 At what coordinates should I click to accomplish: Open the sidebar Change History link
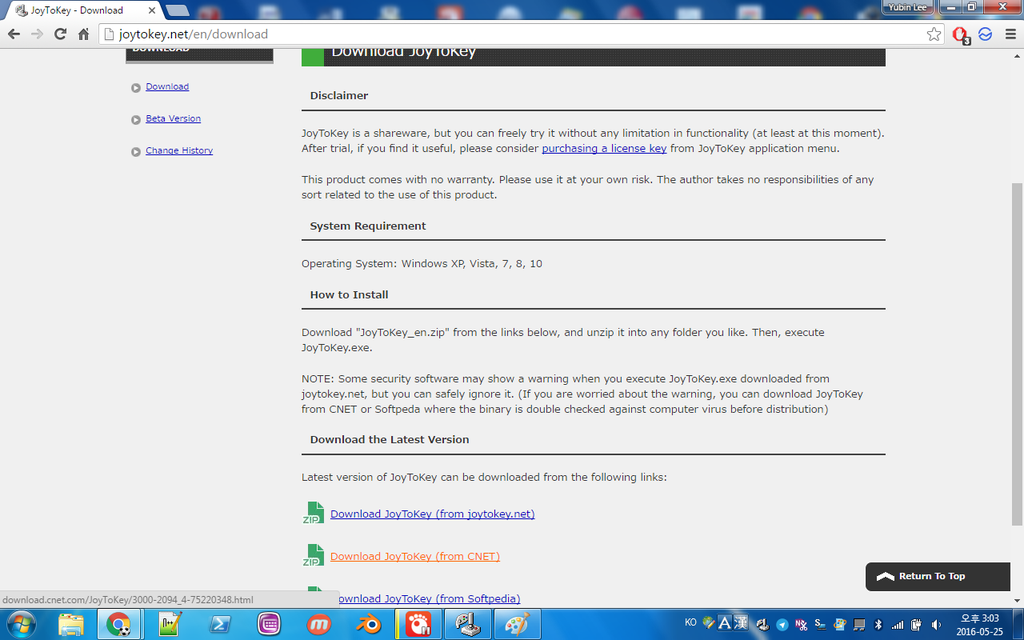(179, 150)
